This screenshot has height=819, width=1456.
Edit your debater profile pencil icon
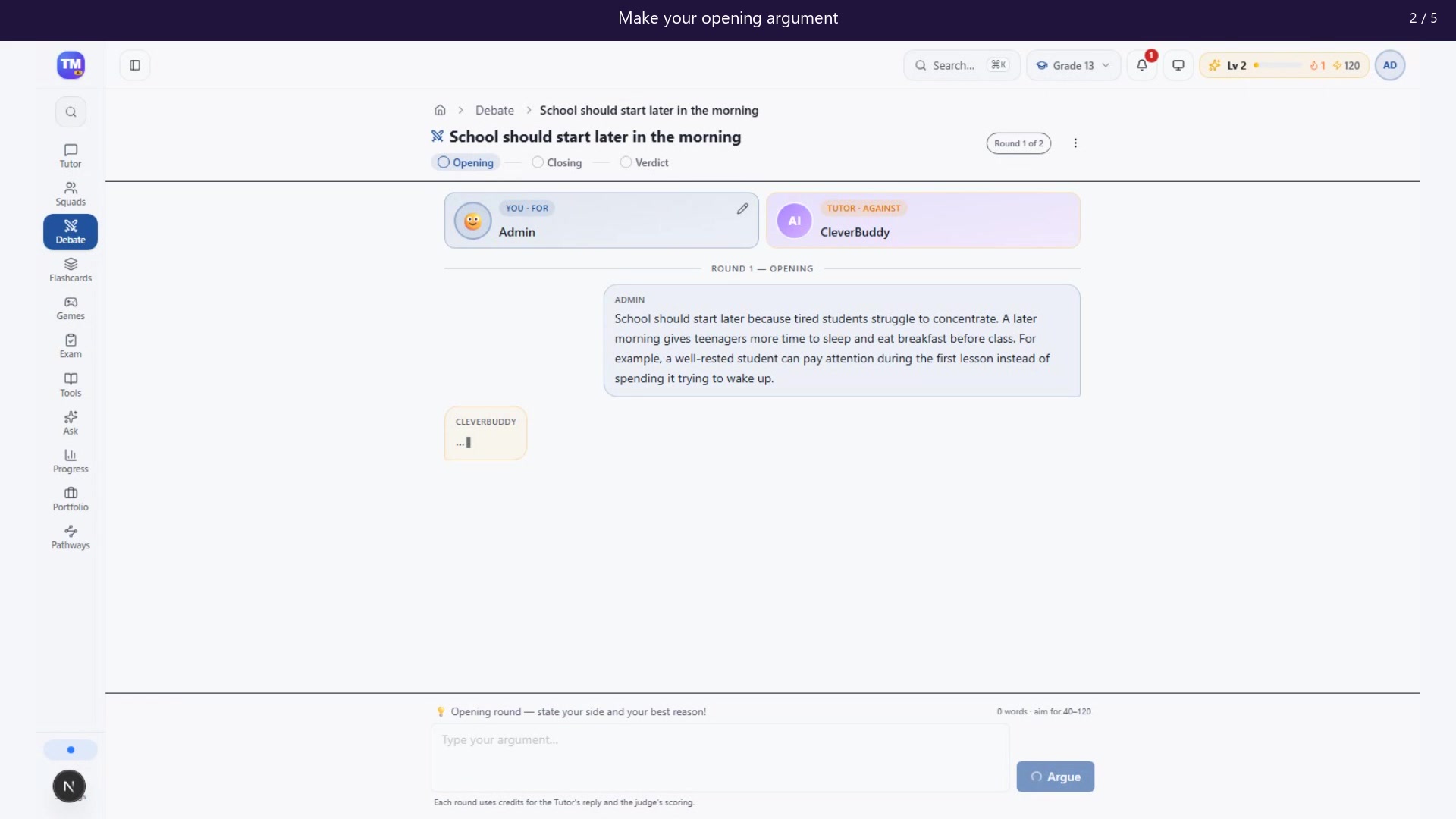click(742, 209)
